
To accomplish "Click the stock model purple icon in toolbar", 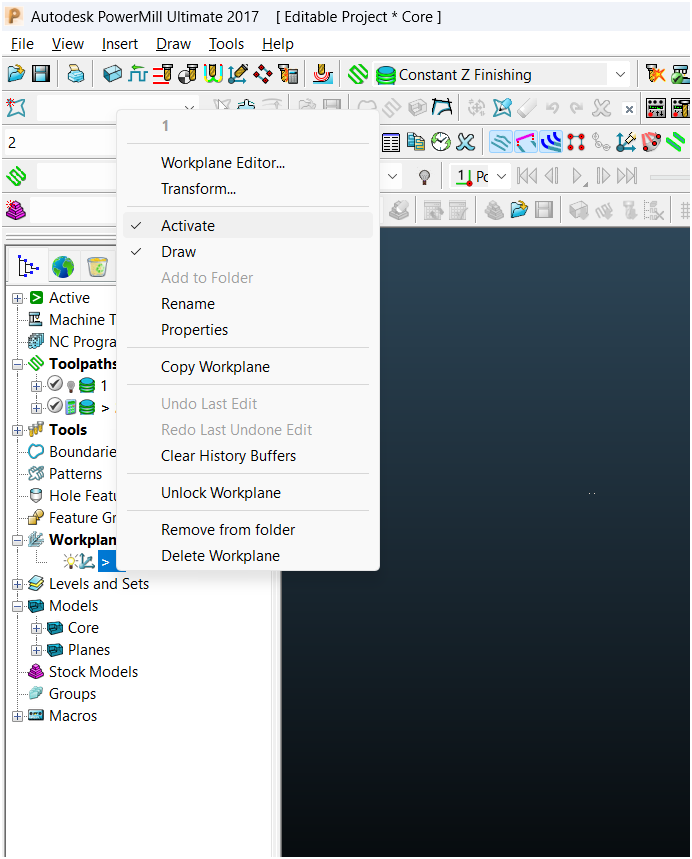I will pyautogui.click(x=16, y=210).
